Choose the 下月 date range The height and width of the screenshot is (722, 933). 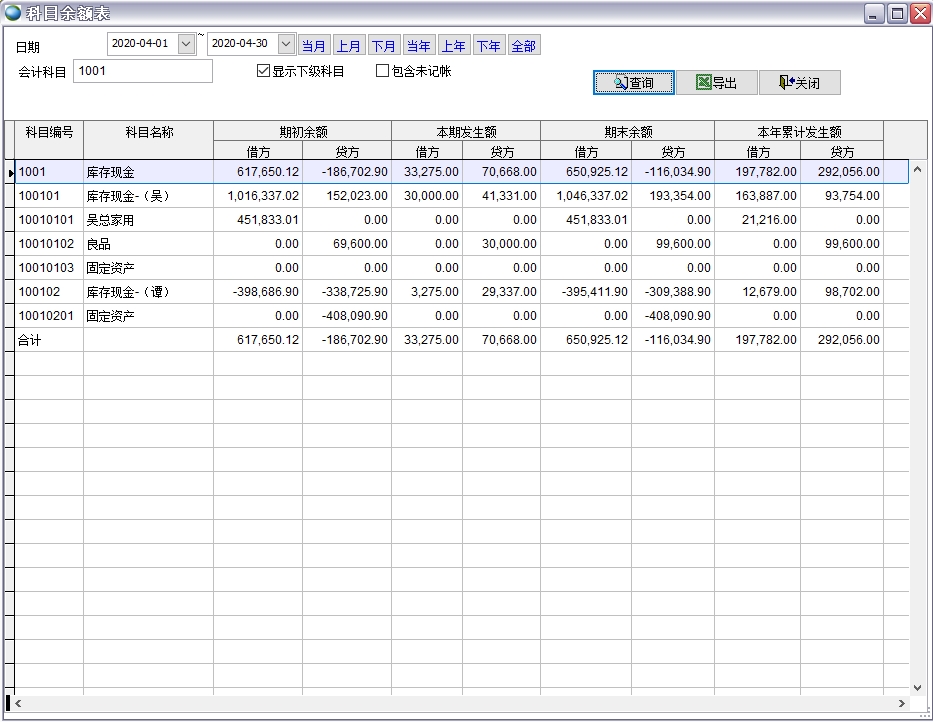pos(384,46)
